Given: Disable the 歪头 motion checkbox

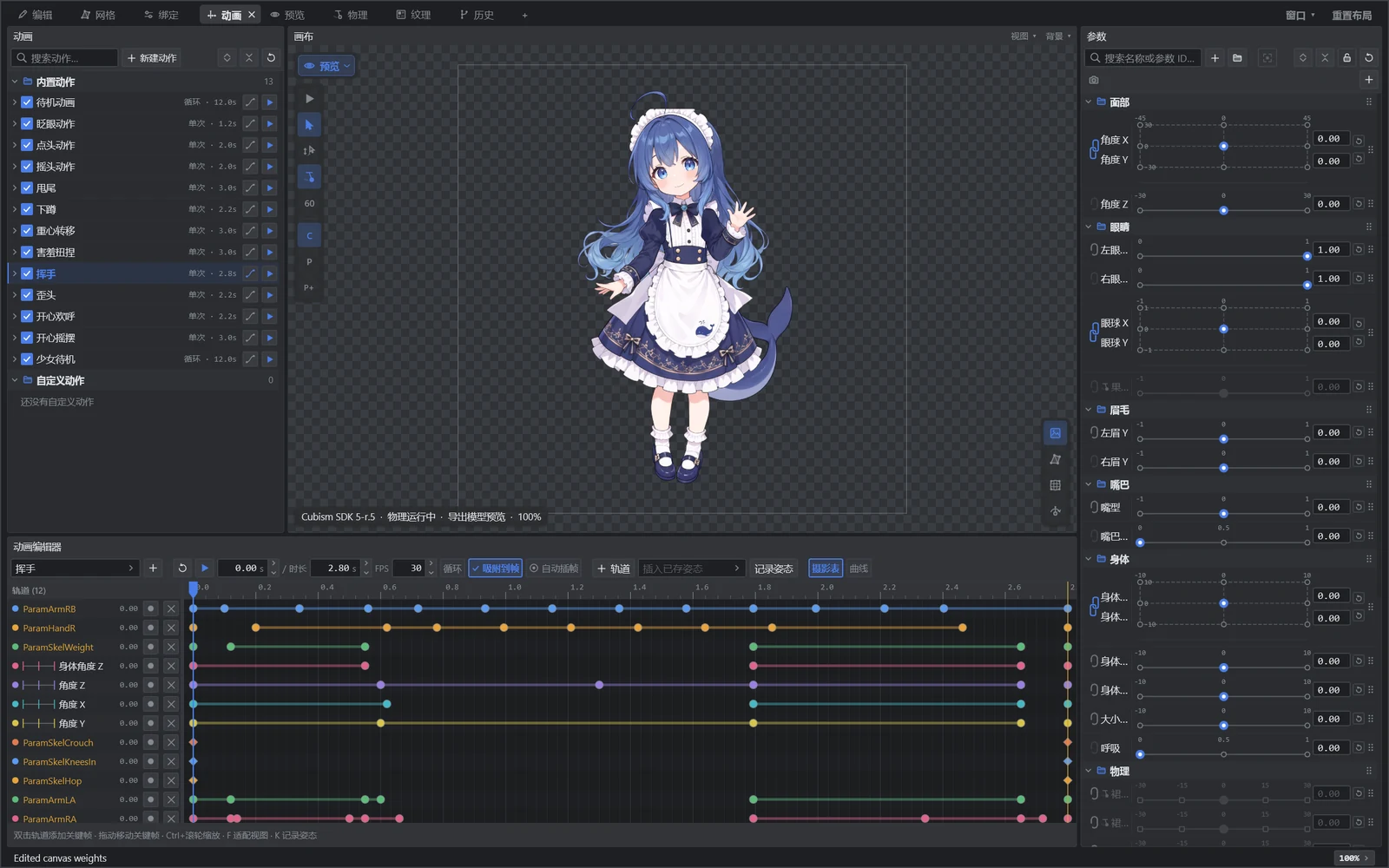Looking at the screenshot, I should (27, 295).
